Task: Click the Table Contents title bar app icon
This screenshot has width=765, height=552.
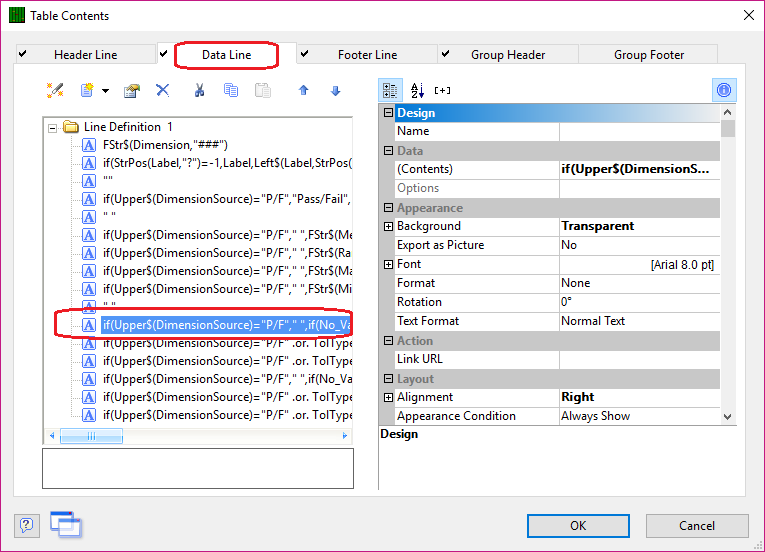Action: click(17, 16)
